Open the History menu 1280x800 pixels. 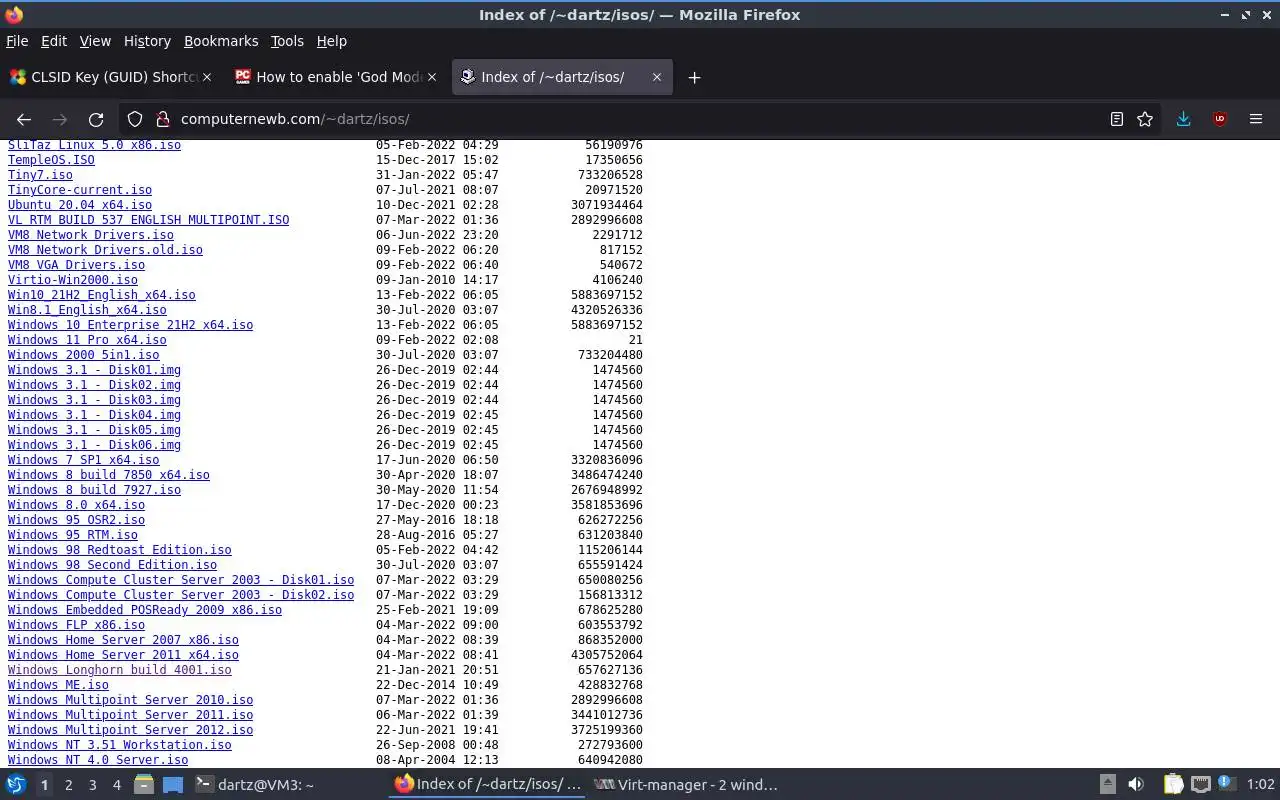point(147,41)
